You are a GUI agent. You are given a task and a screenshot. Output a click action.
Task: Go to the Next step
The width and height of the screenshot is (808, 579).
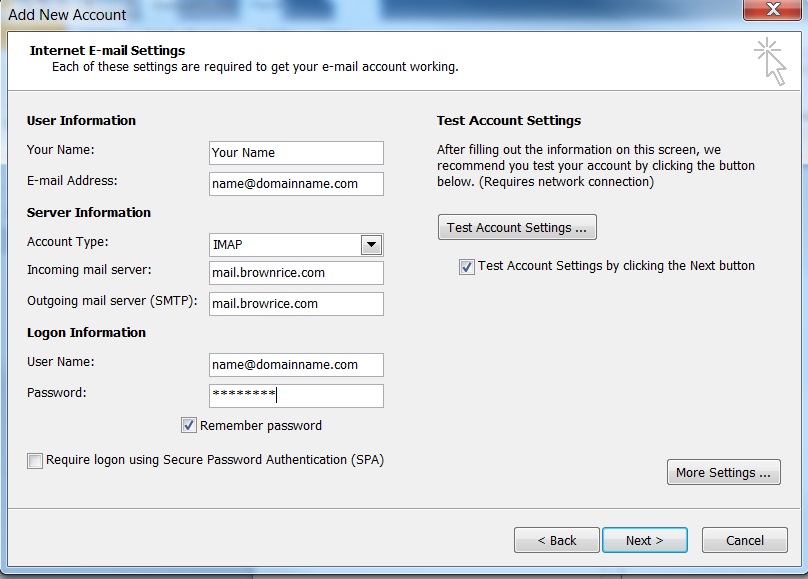click(645, 540)
